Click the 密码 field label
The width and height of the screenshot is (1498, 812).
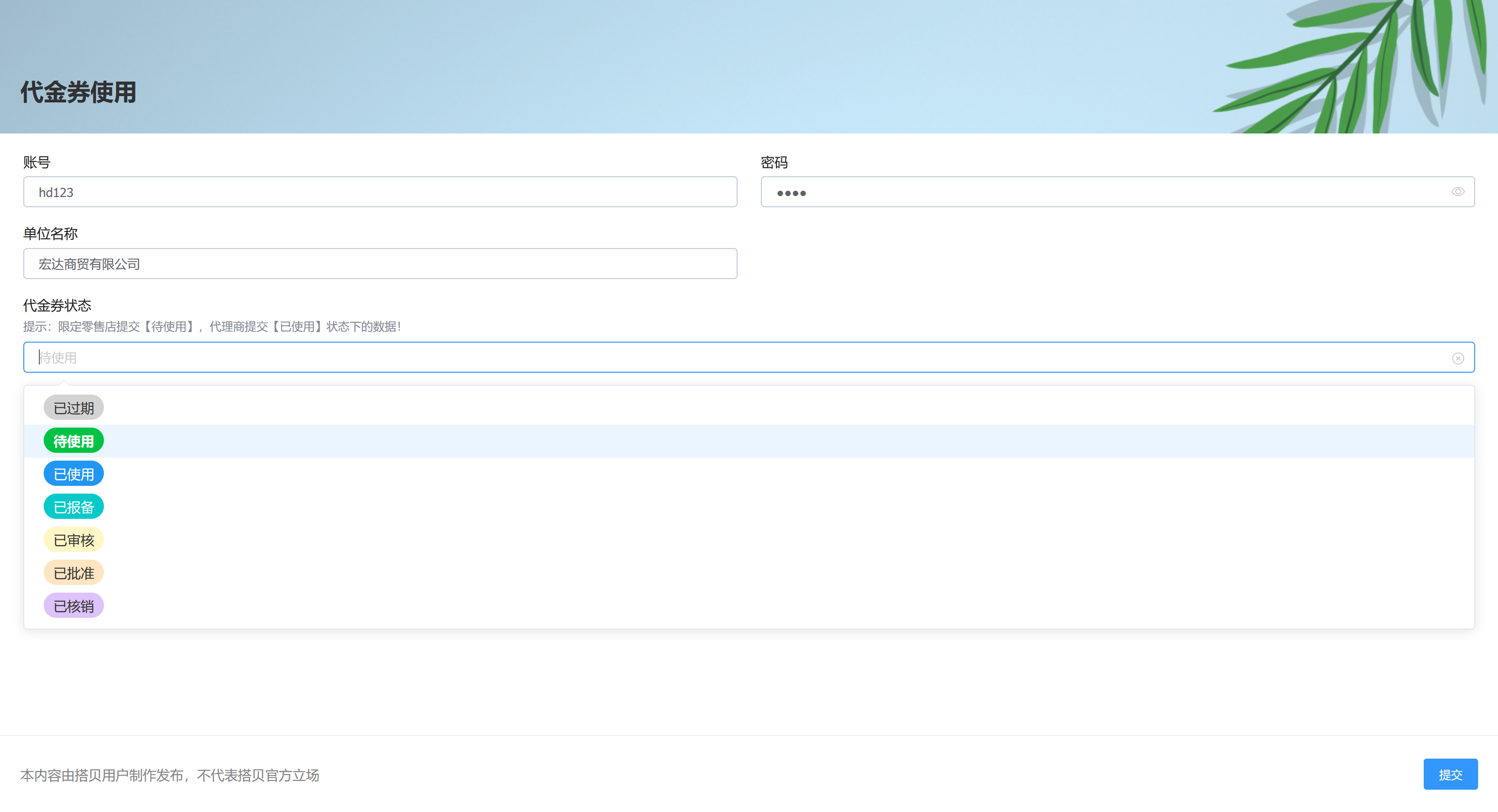(x=774, y=162)
